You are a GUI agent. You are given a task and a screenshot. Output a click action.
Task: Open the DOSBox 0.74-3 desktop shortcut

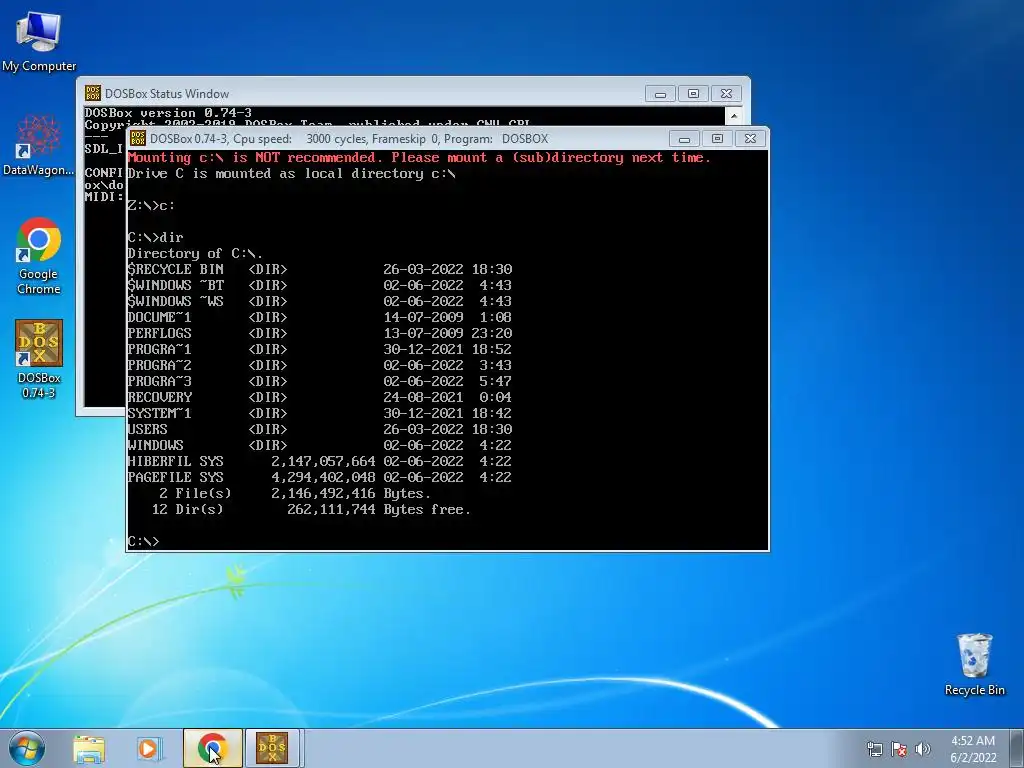point(39,359)
